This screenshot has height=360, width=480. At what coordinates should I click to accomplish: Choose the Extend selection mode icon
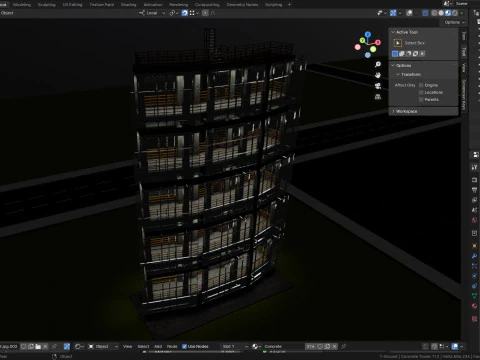click(x=402, y=54)
